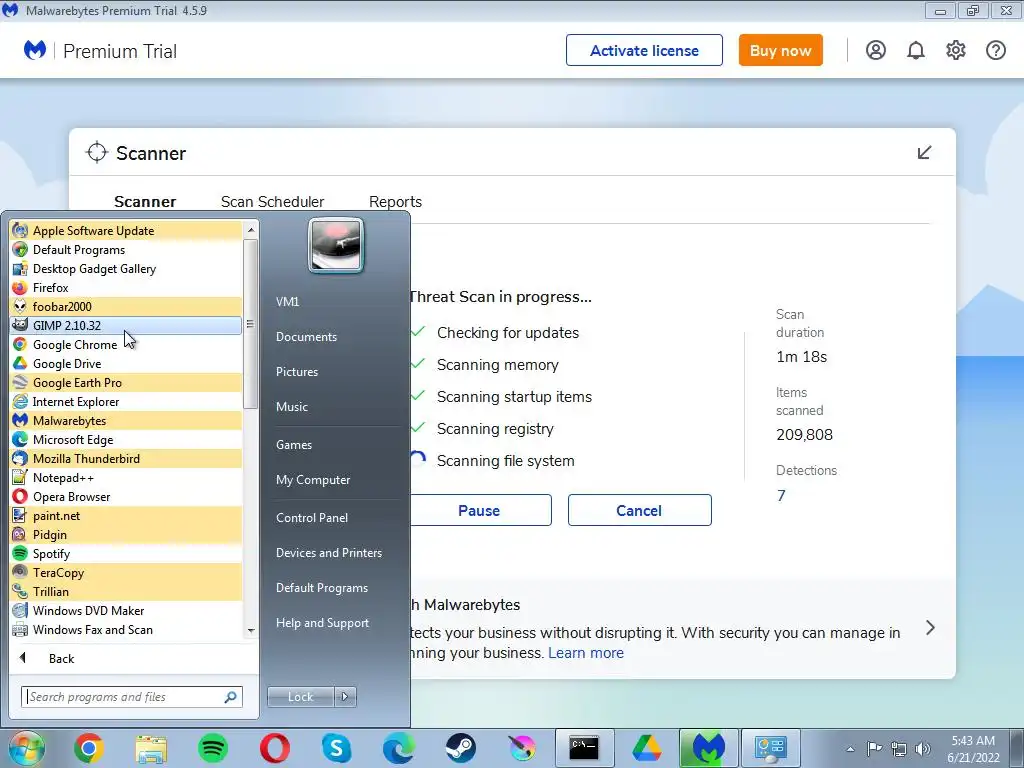Open Skype taskbar icon
The height and width of the screenshot is (768, 1024).
(x=336, y=748)
